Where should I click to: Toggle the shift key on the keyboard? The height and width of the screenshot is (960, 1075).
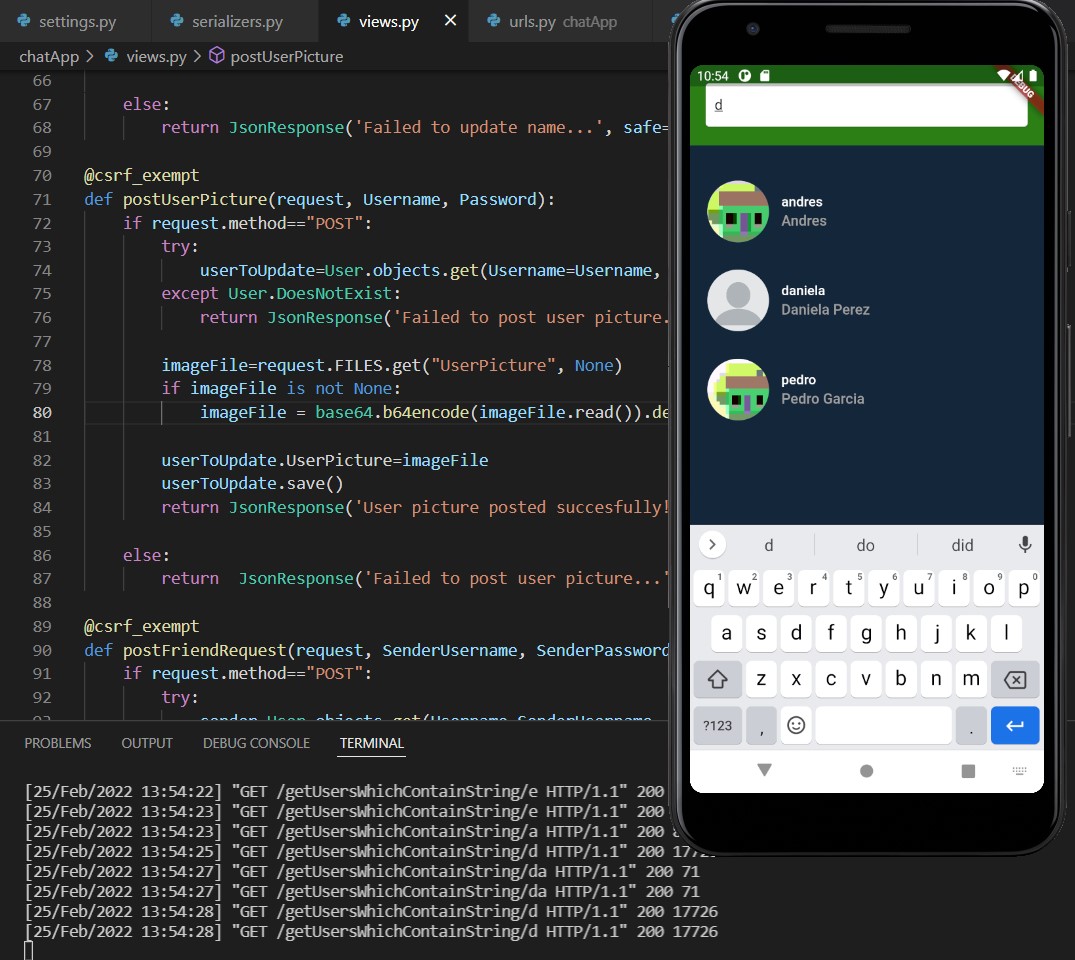pyautogui.click(x=718, y=679)
